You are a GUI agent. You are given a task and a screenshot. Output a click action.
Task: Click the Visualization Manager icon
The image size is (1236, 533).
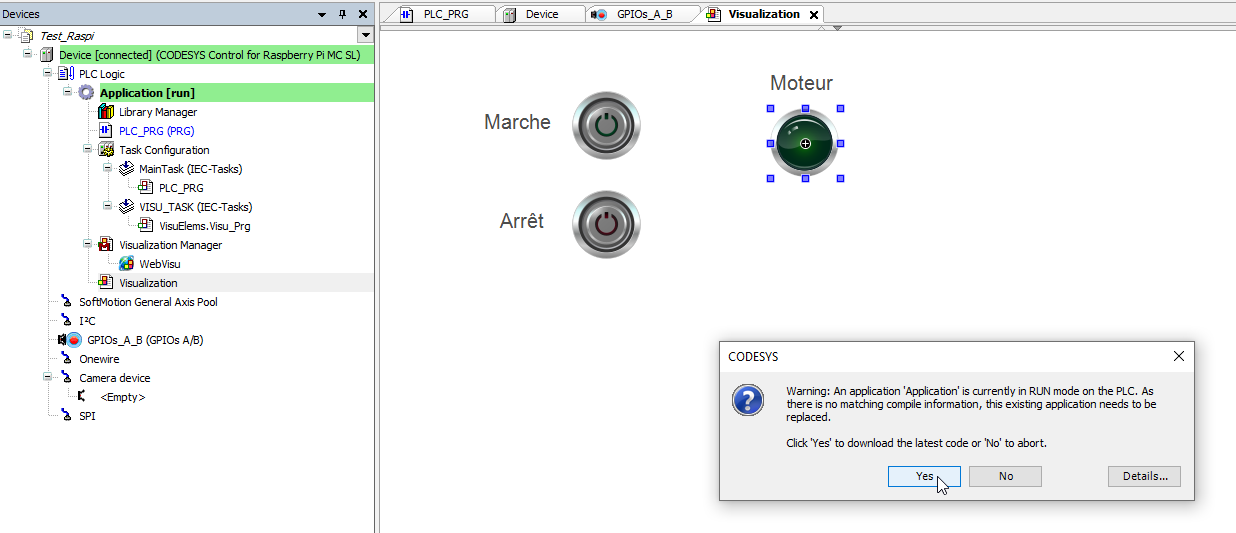pos(106,245)
